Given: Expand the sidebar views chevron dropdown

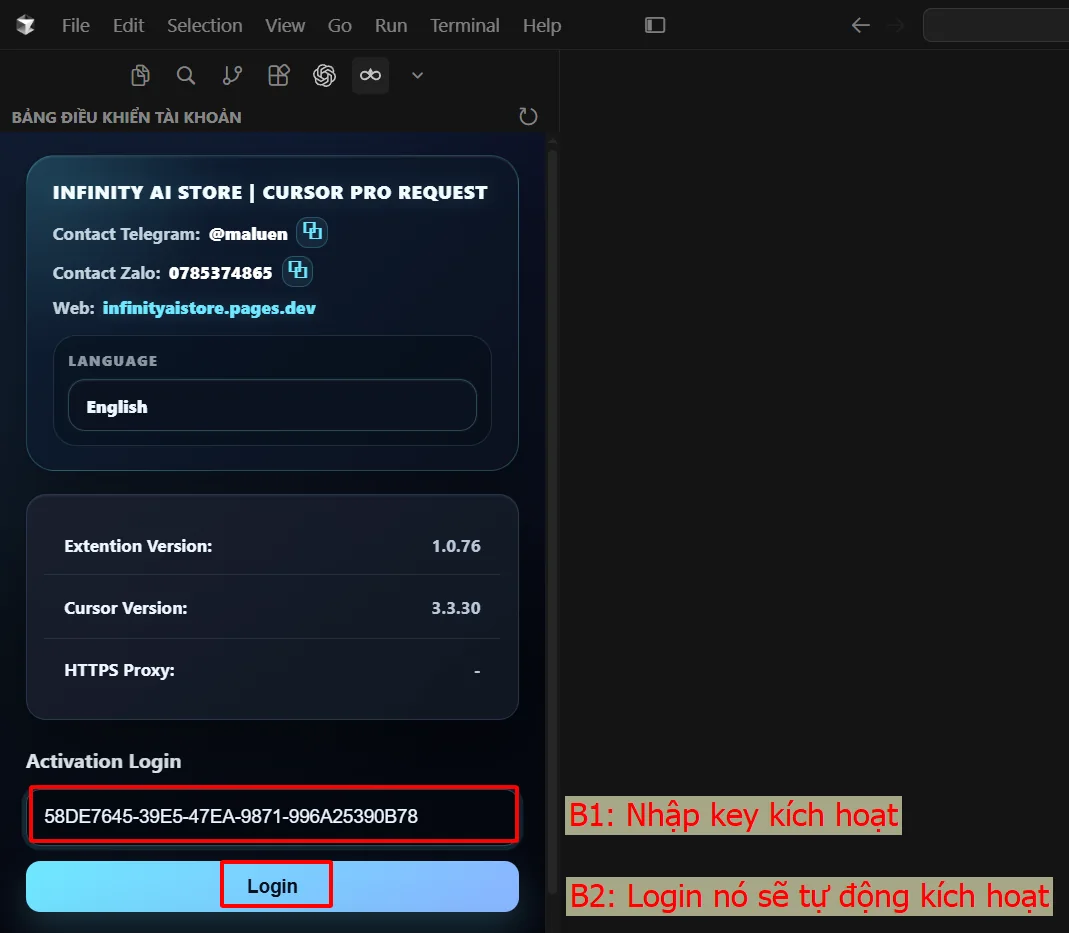Looking at the screenshot, I should tap(417, 75).
